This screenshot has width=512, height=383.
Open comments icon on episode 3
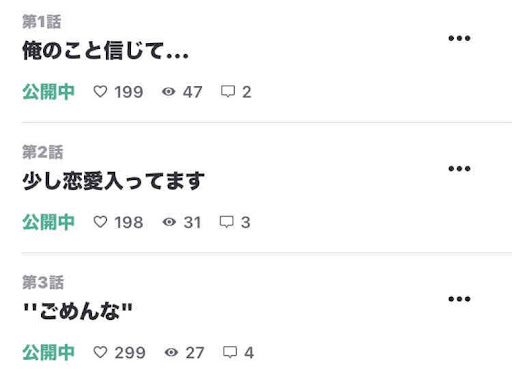pos(230,352)
